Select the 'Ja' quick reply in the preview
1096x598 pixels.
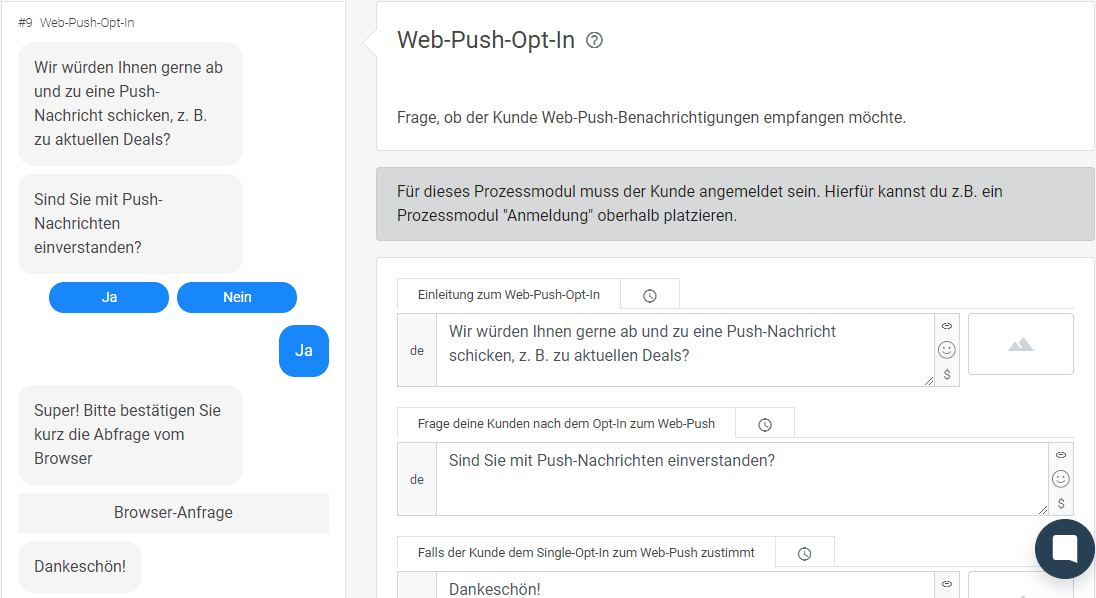coord(108,297)
